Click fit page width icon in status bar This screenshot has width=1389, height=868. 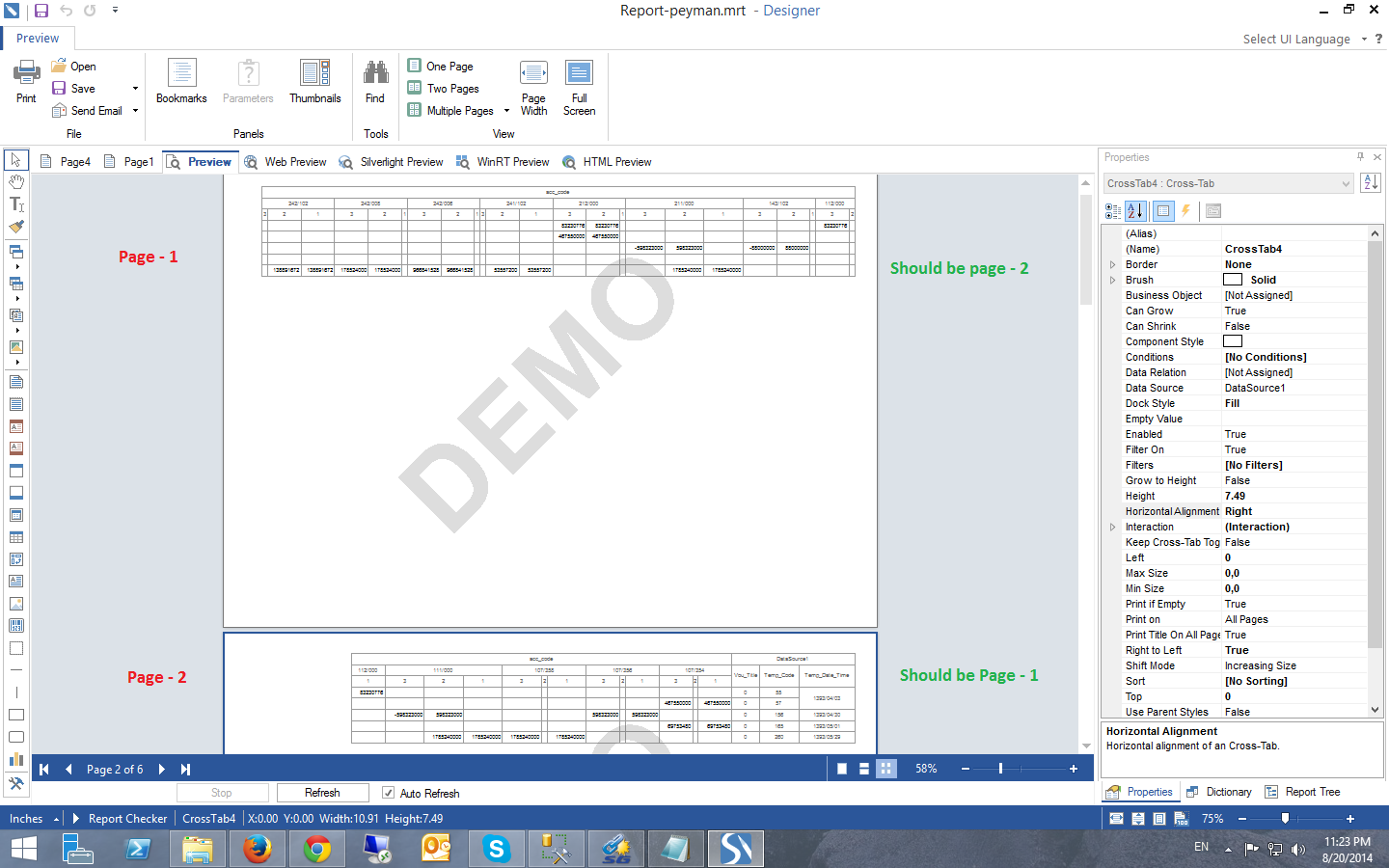point(1116,818)
